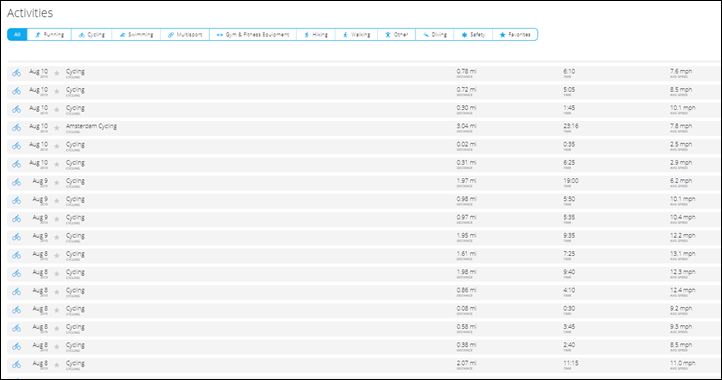Click the 19:00 time value
The width and height of the screenshot is (722, 380).
pos(571,181)
